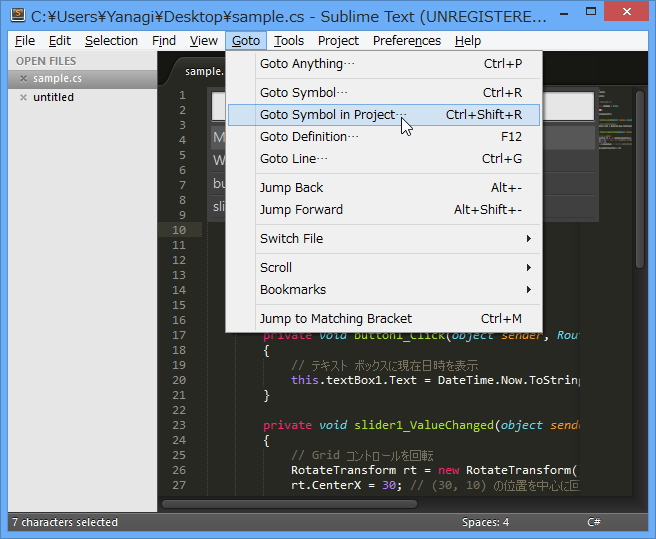The image size is (656, 539).
Task: Open the Tools menu
Action: 289,41
